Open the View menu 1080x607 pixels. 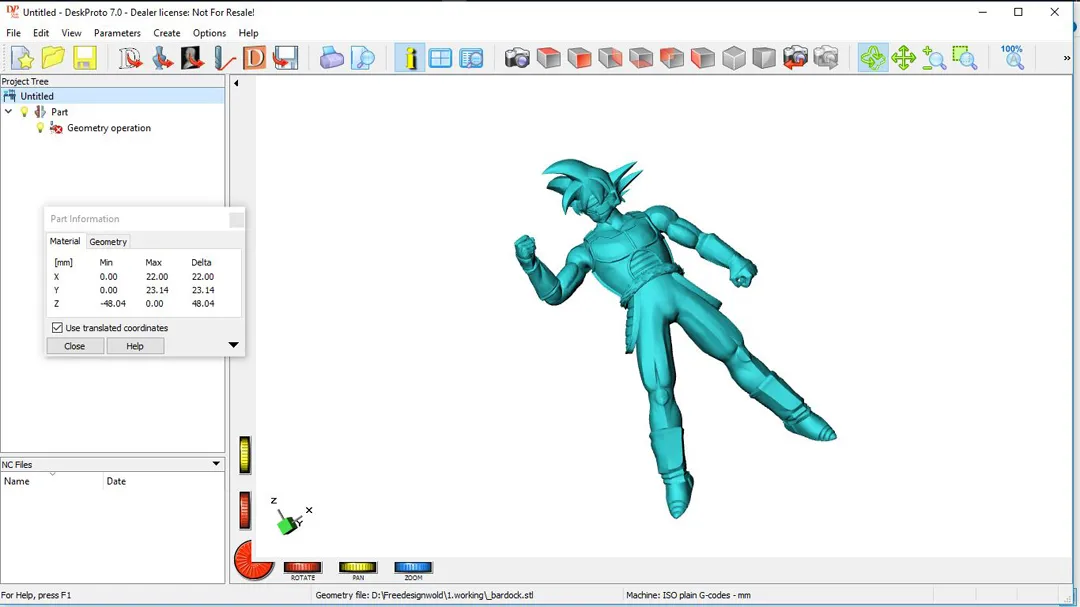tap(71, 33)
